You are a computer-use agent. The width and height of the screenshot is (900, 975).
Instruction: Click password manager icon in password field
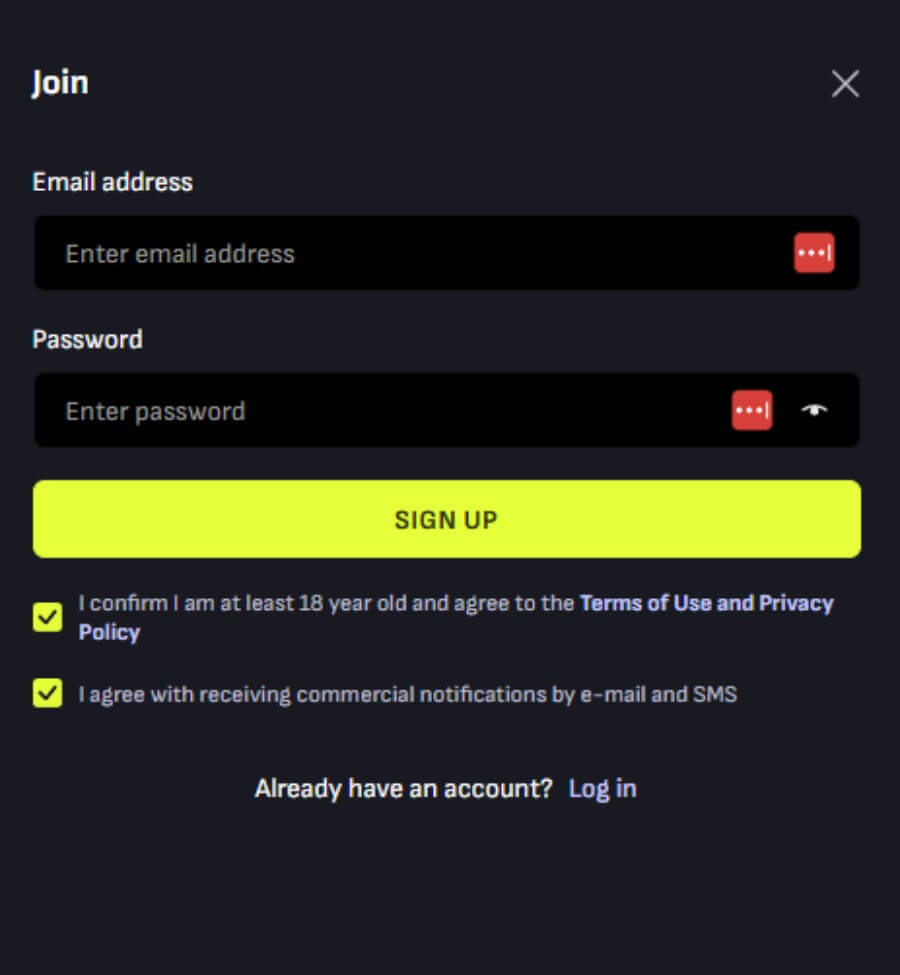(x=752, y=410)
